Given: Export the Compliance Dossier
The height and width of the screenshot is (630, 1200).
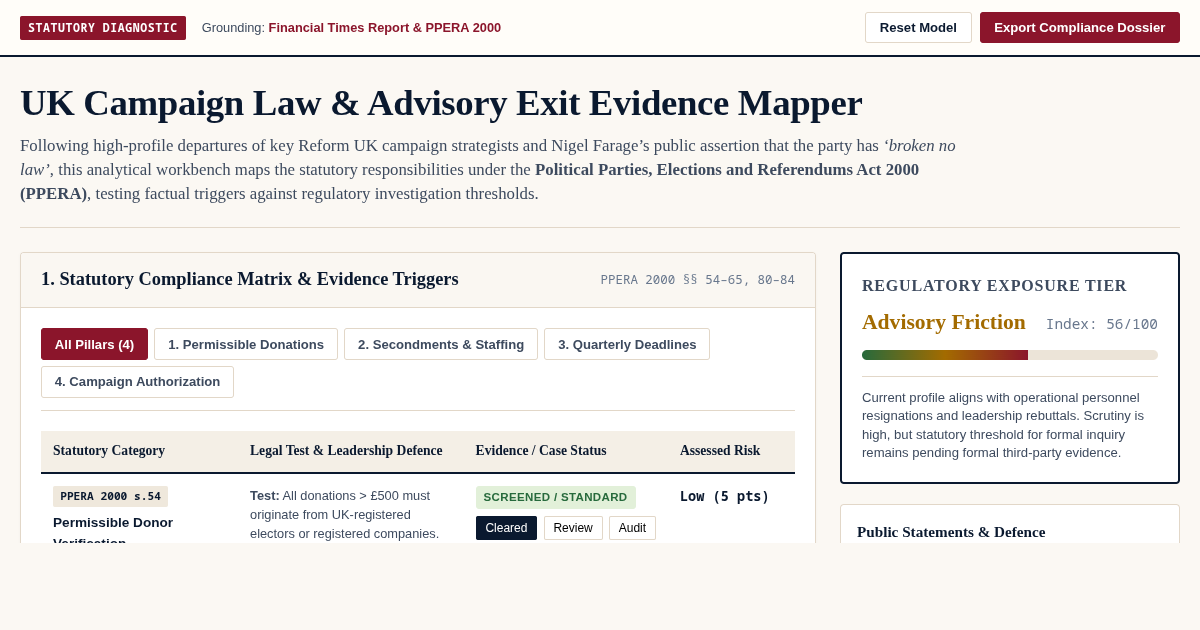Looking at the screenshot, I should tap(1080, 27).
